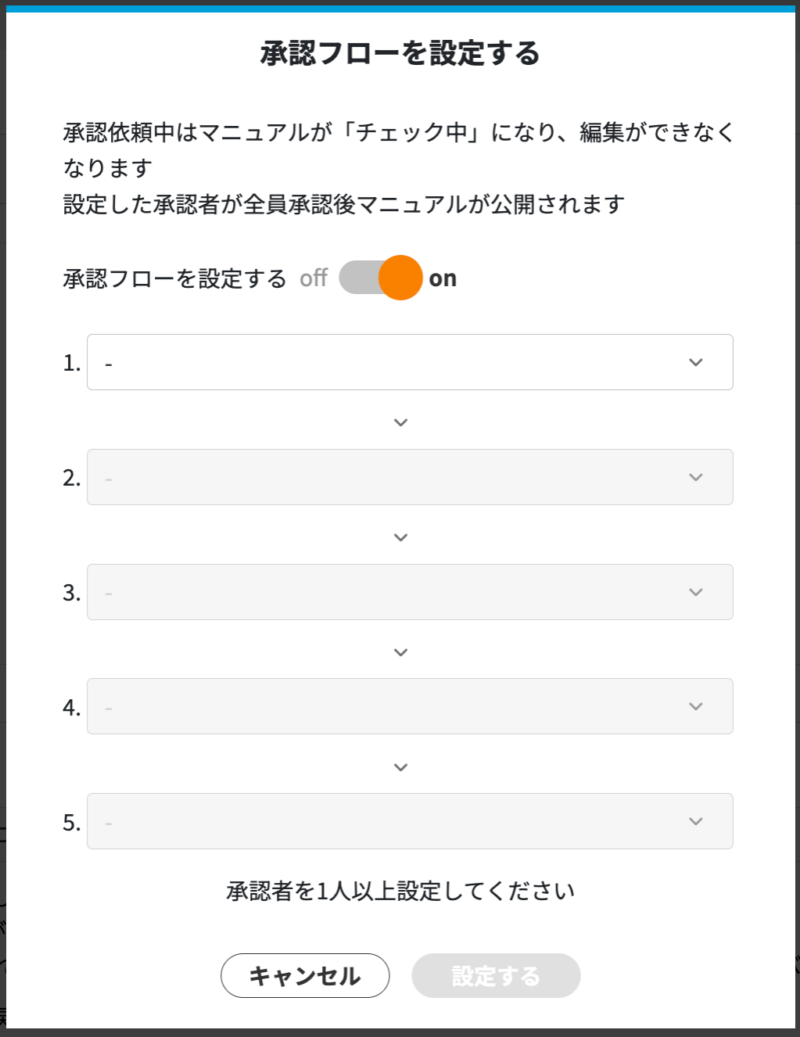
Task: Click the down arrow between steps 4 and 5
Action: click(400, 767)
